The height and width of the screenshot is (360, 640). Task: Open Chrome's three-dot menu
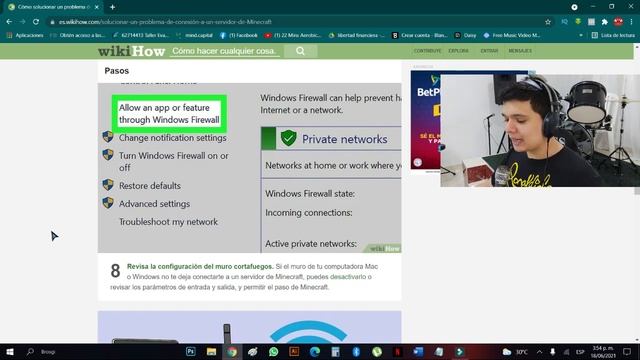631,22
